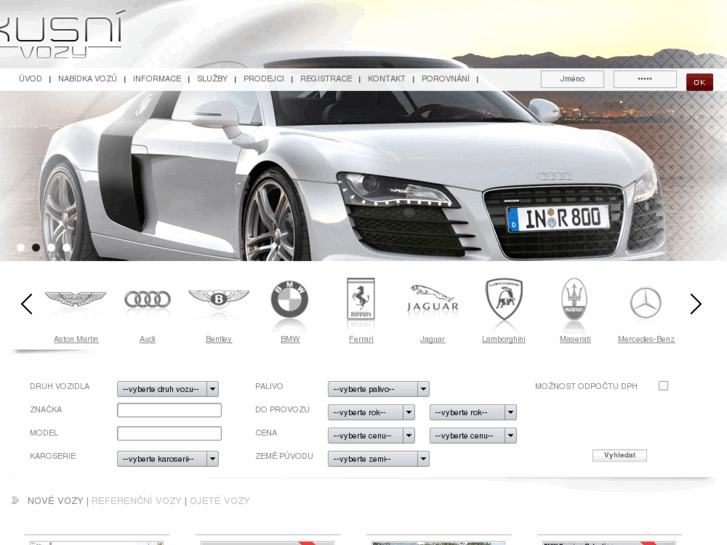Image resolution: width=727 pixels, height=545 pixels.
Task: Follow the Mercedes-Benz text link
Action: [646, 339]
